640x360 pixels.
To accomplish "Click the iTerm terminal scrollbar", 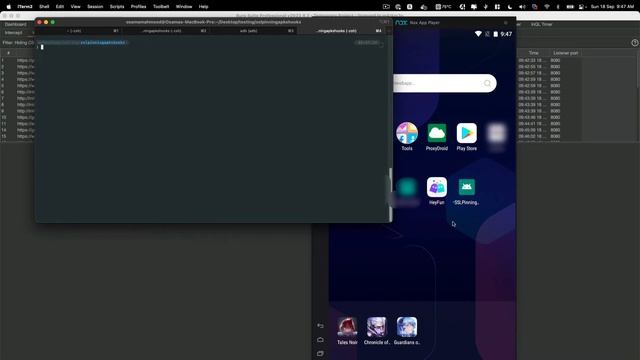I will [x=391, y=194].
